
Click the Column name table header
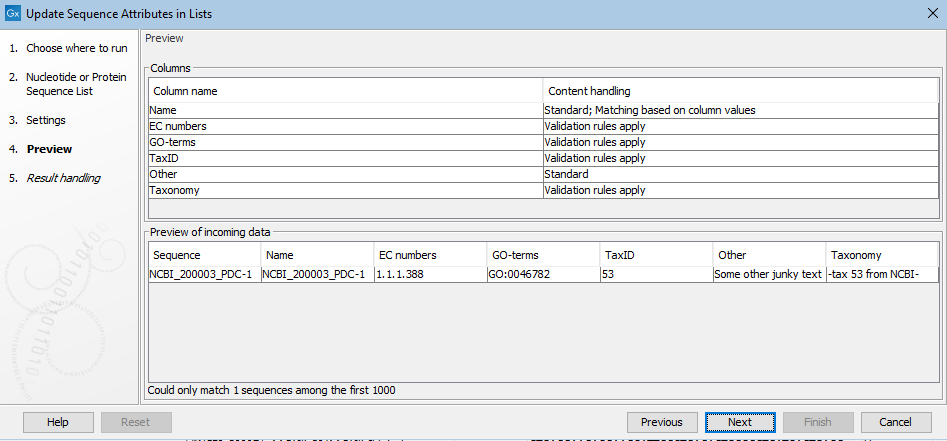345,91
